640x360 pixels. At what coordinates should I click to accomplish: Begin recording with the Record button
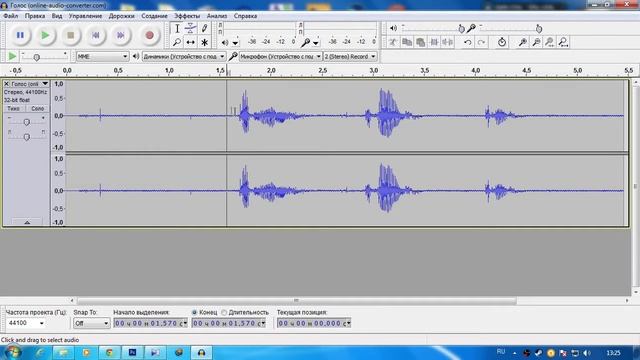(150, 36)
